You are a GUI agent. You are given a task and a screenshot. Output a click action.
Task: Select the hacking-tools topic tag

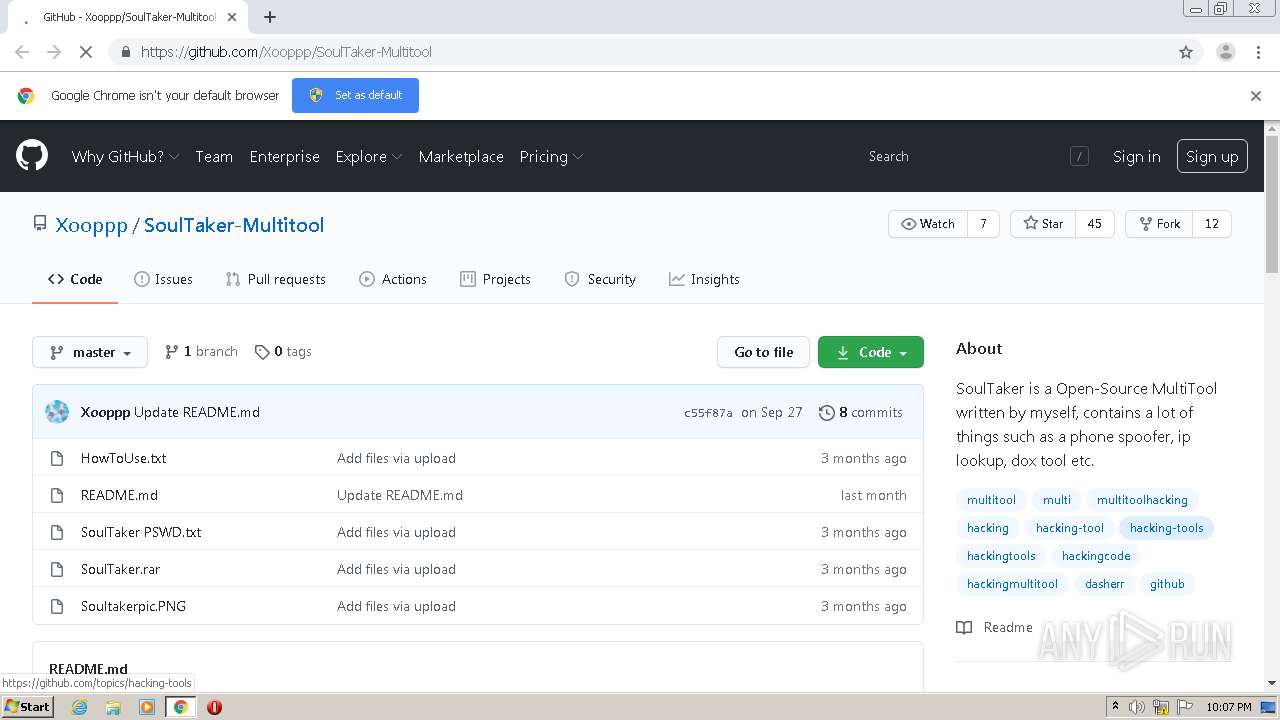tap(1166, 528)
